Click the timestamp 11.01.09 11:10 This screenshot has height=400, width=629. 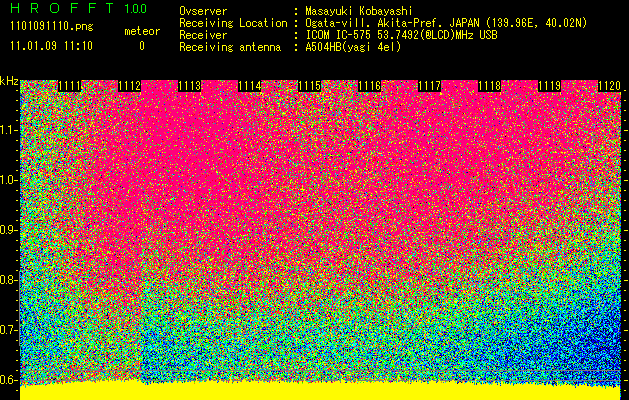tap(51, 46)
